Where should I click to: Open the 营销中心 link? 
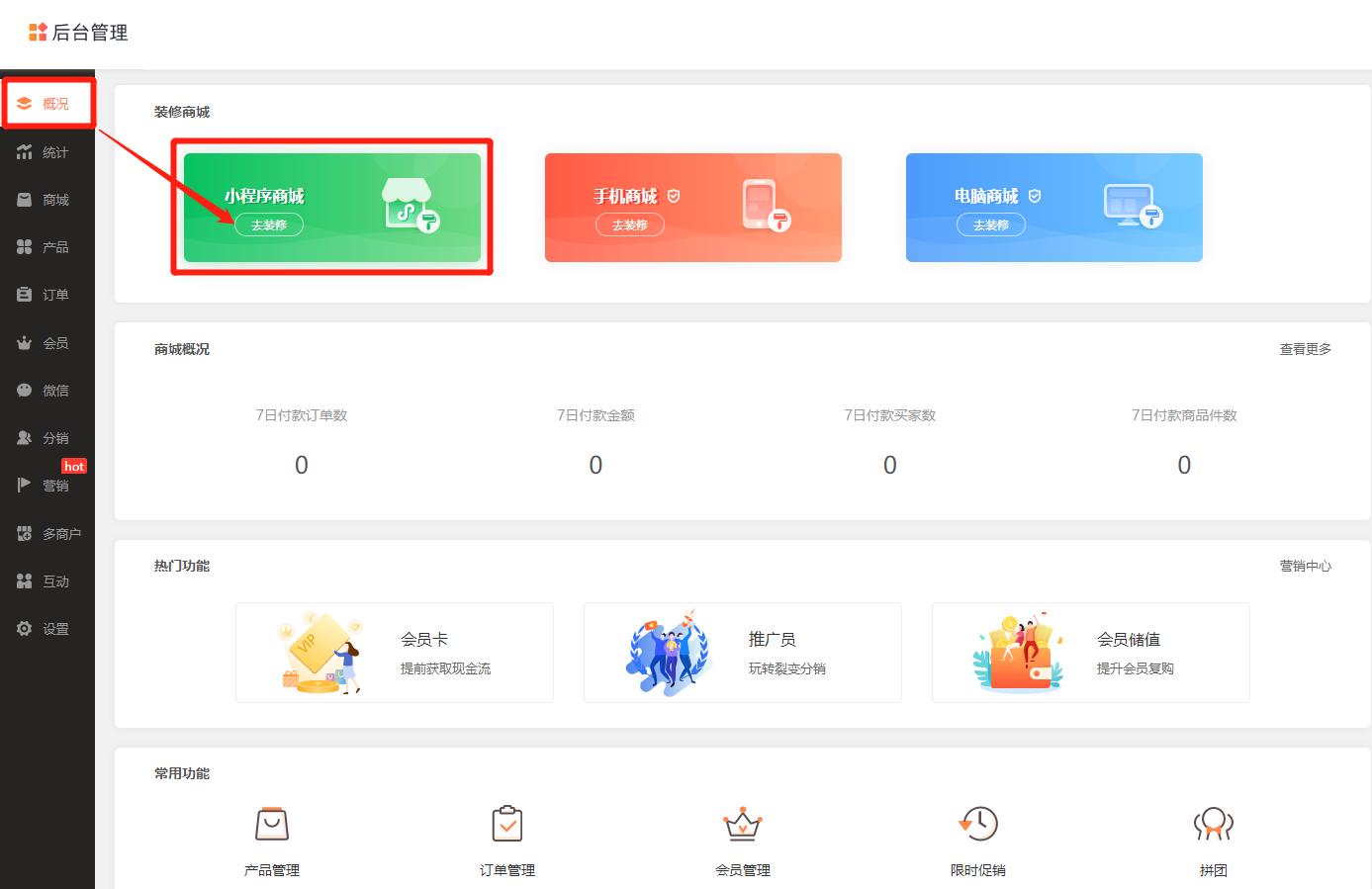tap(1305, 566)
